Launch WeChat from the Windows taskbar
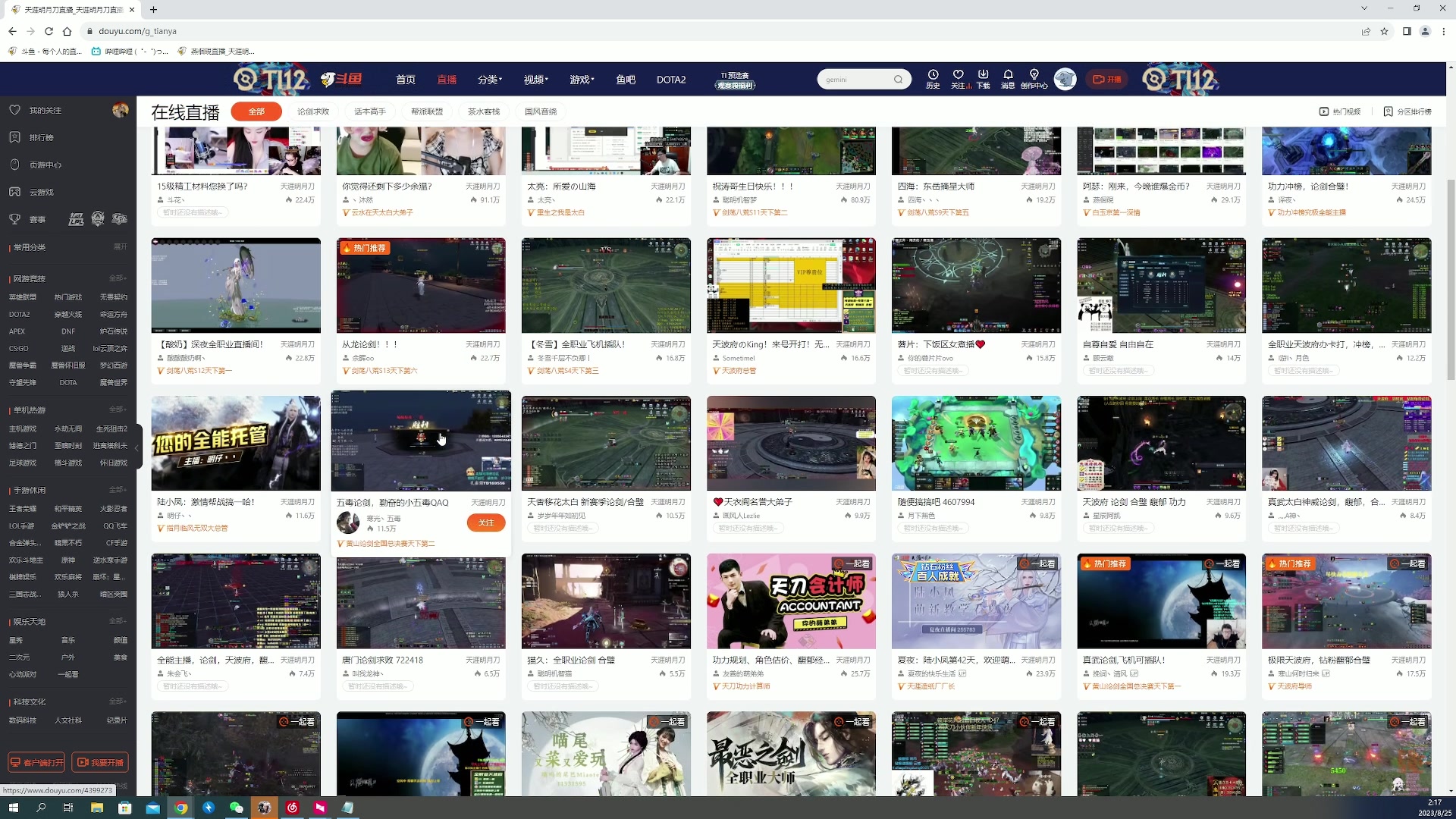 pos(237,808)
